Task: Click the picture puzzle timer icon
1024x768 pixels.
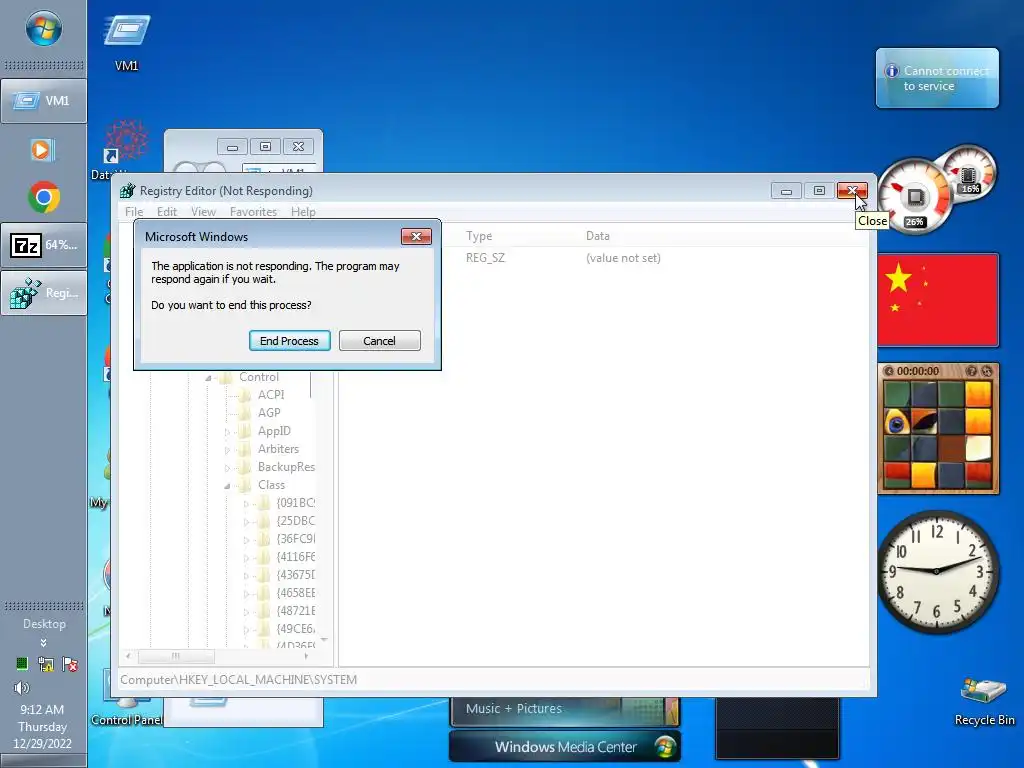Action: coord(889,371)
